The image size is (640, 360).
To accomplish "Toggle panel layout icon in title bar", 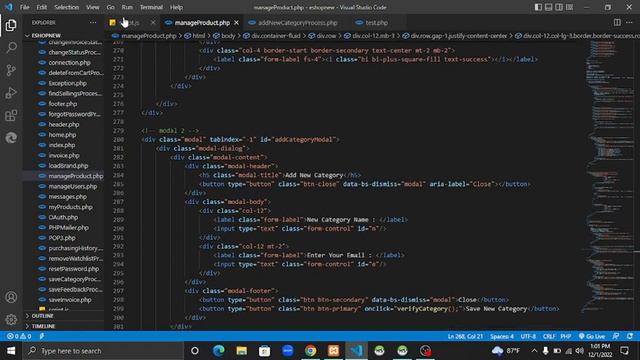I will [549, 7].
